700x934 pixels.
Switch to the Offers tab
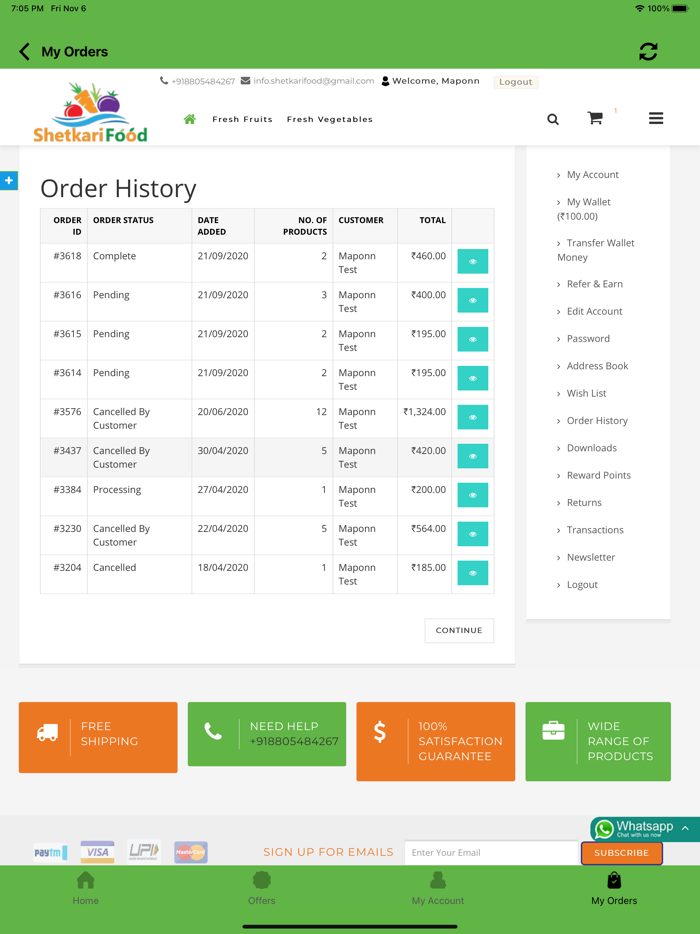point(262,888)
